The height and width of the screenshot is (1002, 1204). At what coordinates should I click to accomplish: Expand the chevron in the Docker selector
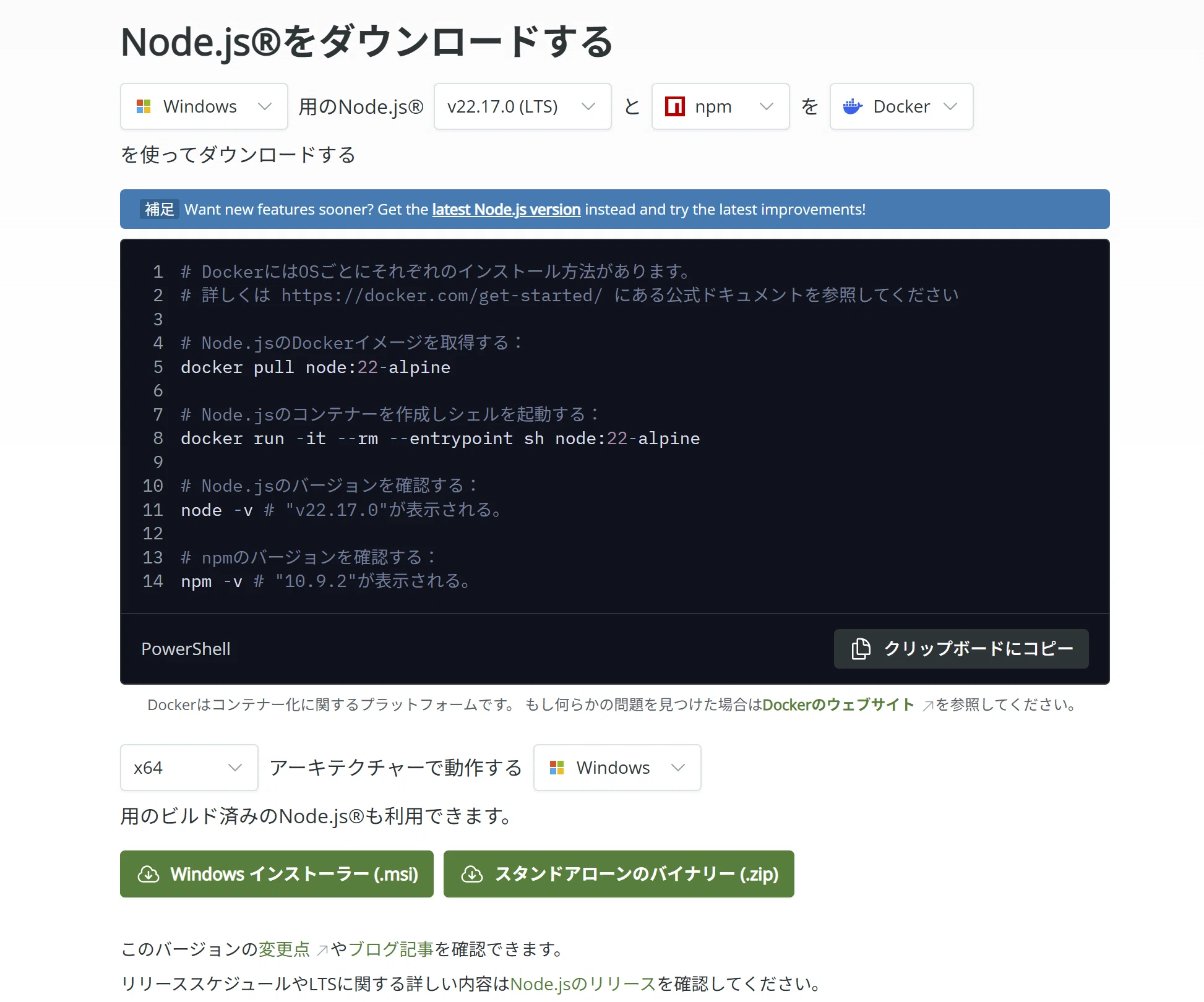[950, 106]
